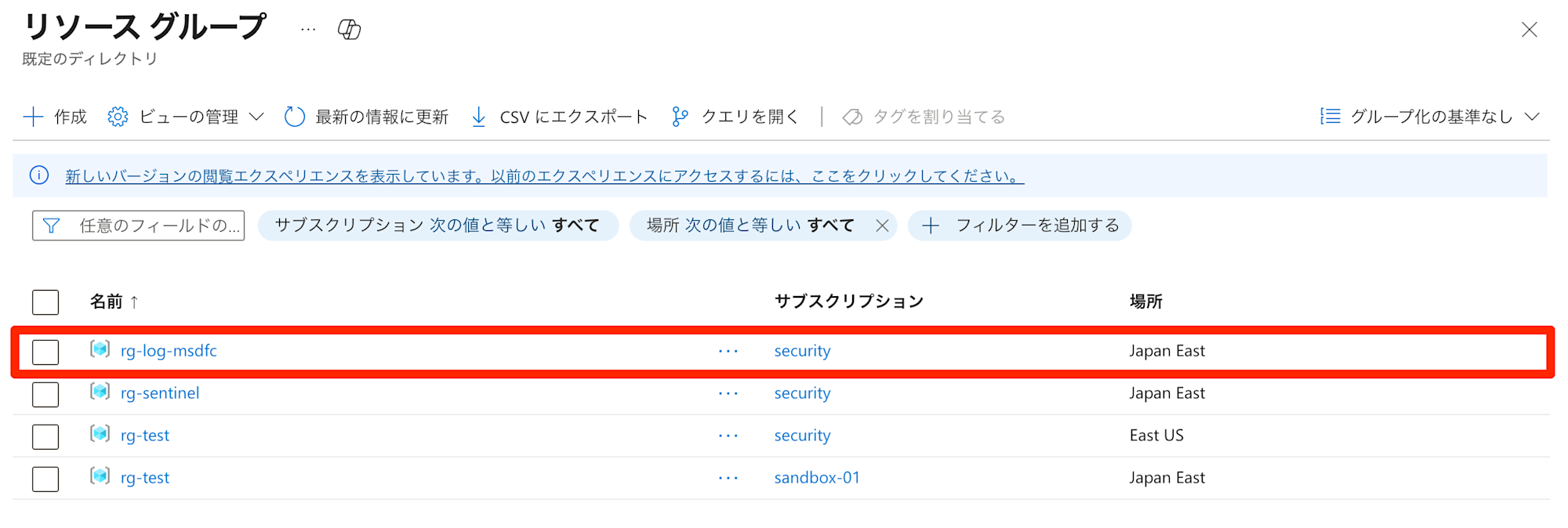The width and height of the screenshot is (1568, 528).
Task: Check the box for rg-log-msdfc
Action: [x=45, y=352]
